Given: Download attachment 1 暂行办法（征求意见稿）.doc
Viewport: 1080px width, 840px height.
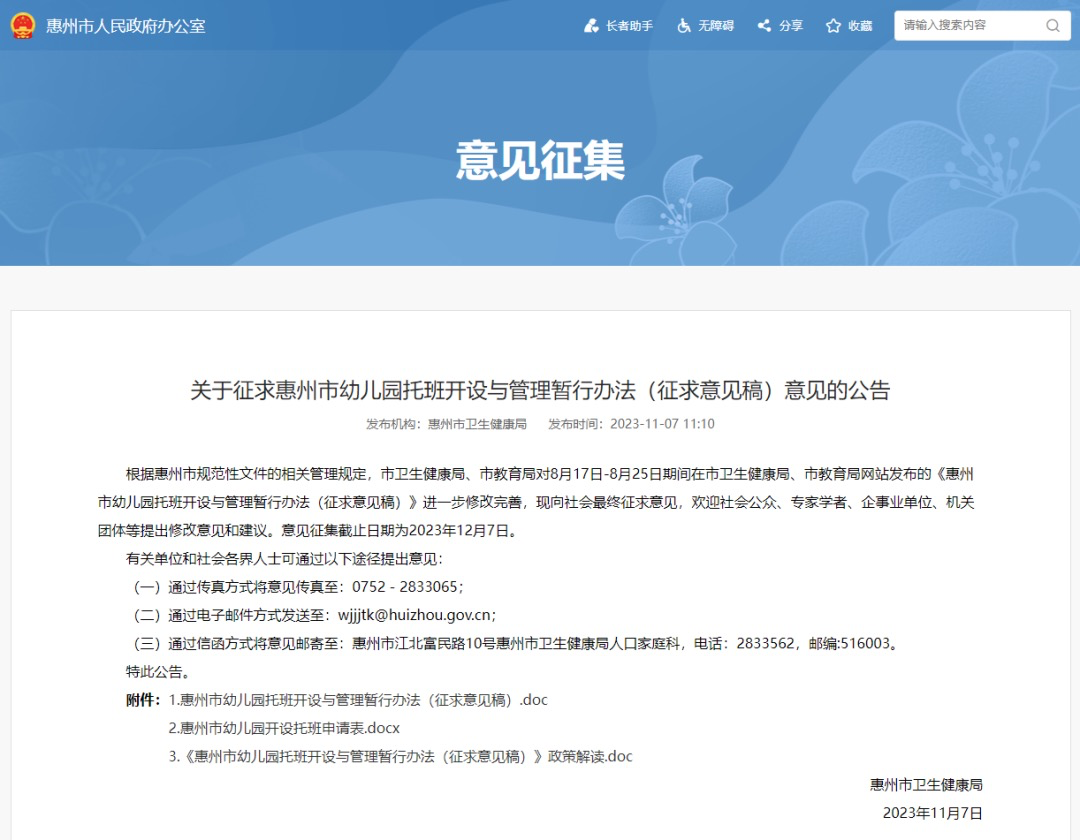Looking at the screenshot, I should [x=358, y=700].
